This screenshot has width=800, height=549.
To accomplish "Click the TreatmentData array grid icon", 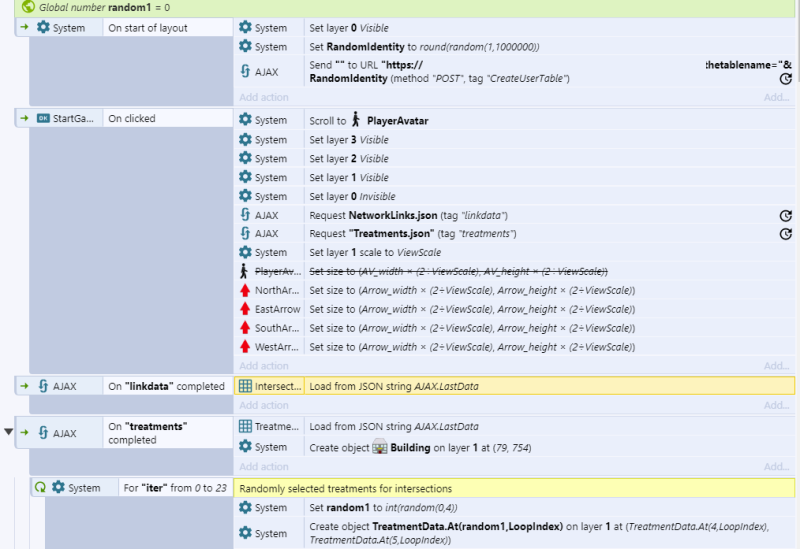I will (x=245, y=426).
